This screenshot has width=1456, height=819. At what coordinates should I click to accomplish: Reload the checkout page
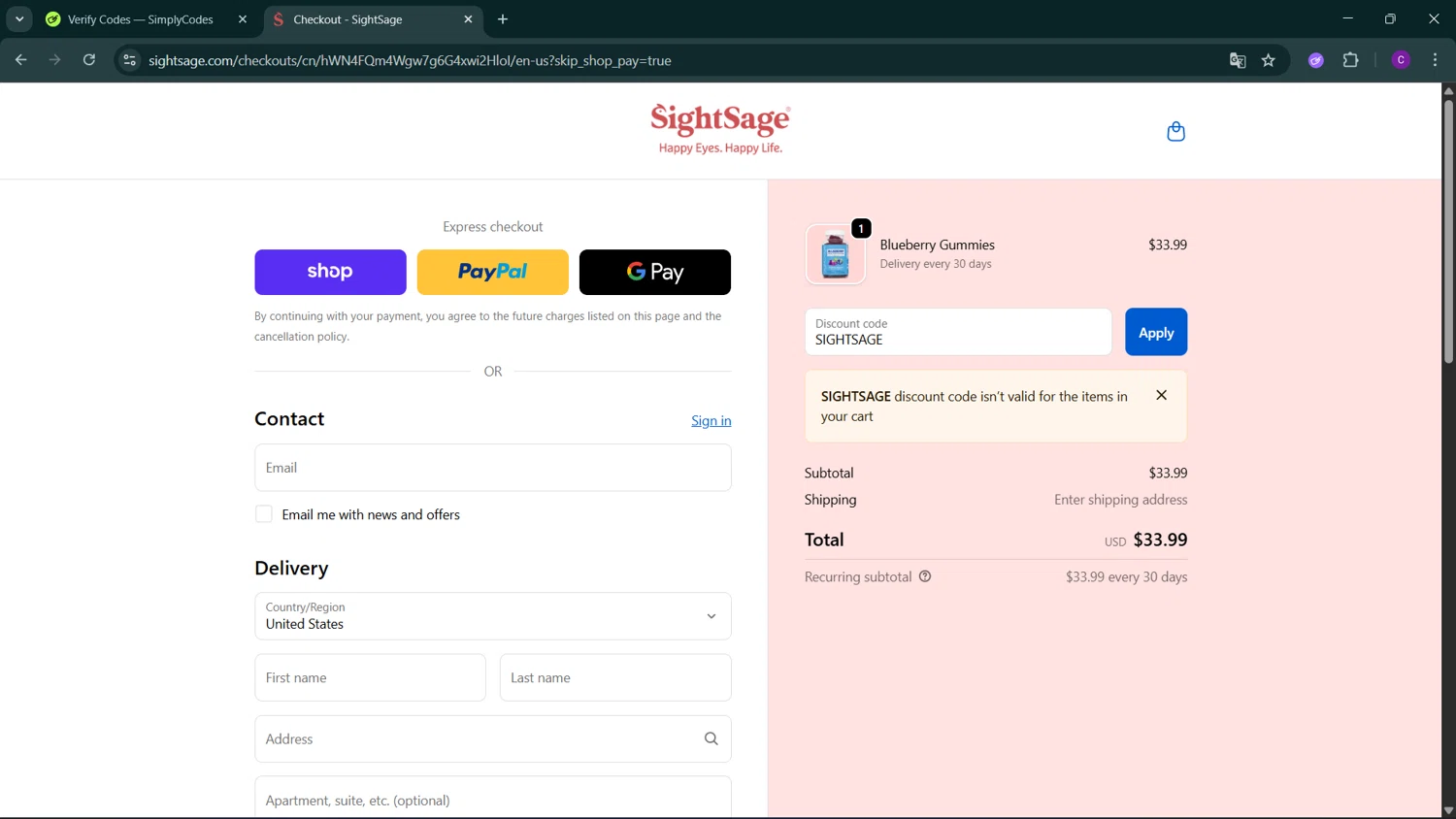[89, 60]
